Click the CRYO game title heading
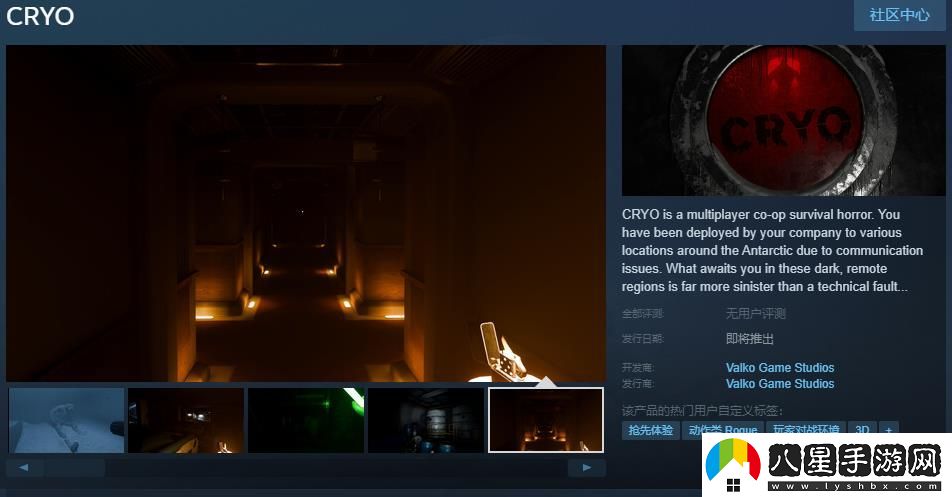The image size is (952, 497). (x=40, y=17)
